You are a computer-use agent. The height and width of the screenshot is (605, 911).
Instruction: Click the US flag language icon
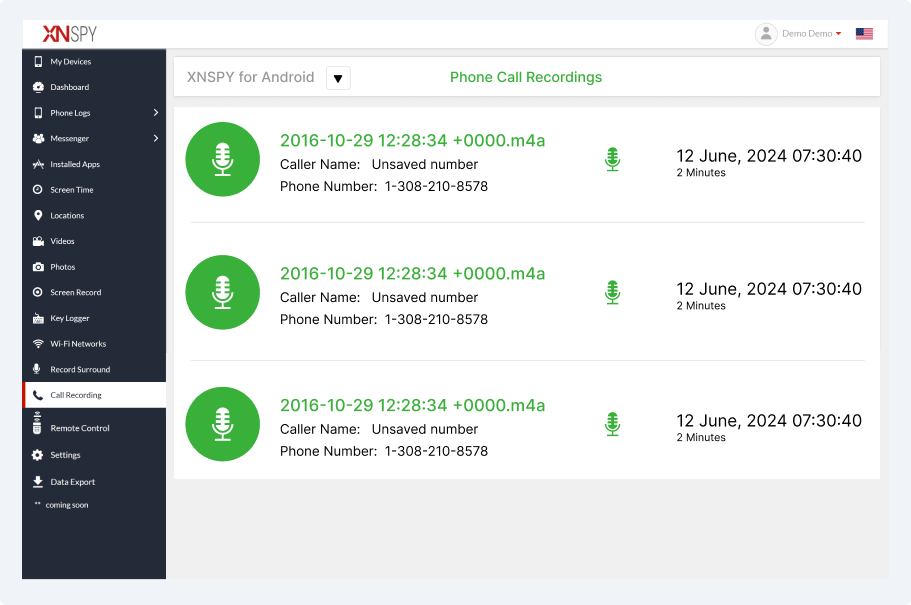click(864, 34)
